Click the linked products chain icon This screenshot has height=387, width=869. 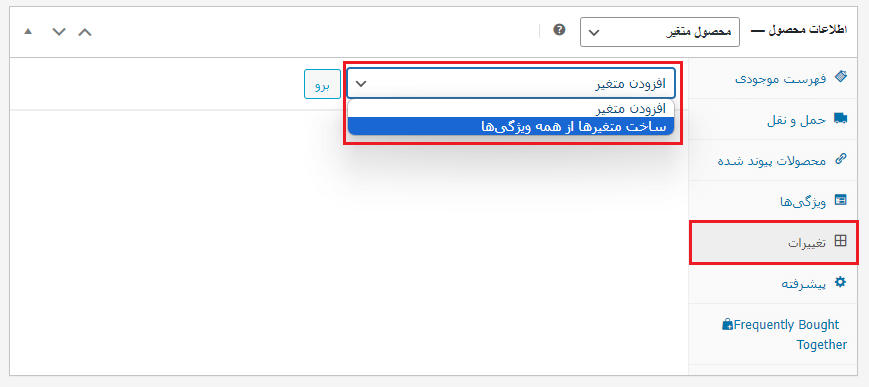(x=840, y=159)
